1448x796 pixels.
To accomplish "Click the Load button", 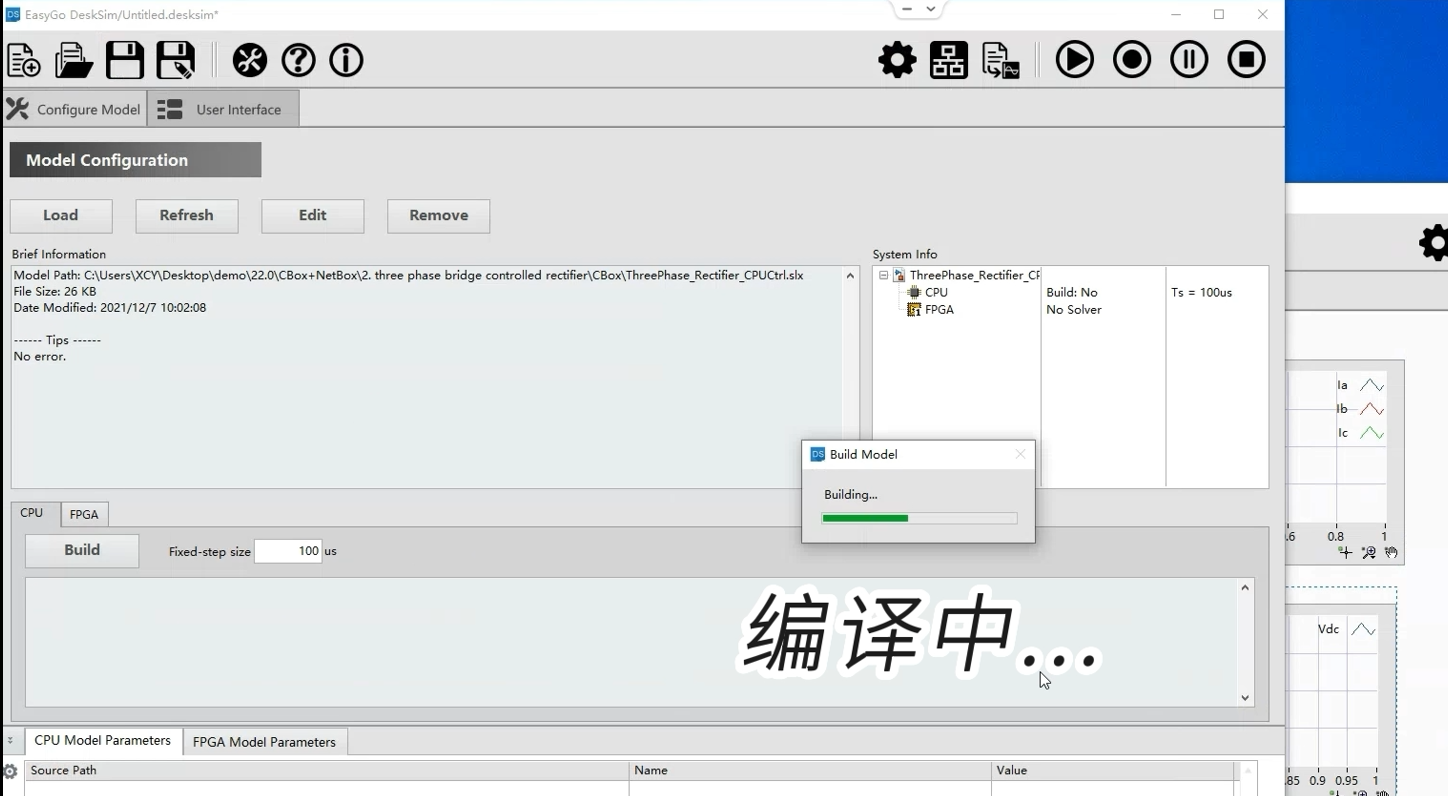I will (x=61, y=216).
